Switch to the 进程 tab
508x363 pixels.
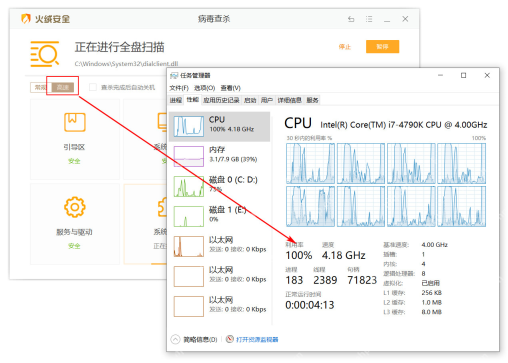176,100
